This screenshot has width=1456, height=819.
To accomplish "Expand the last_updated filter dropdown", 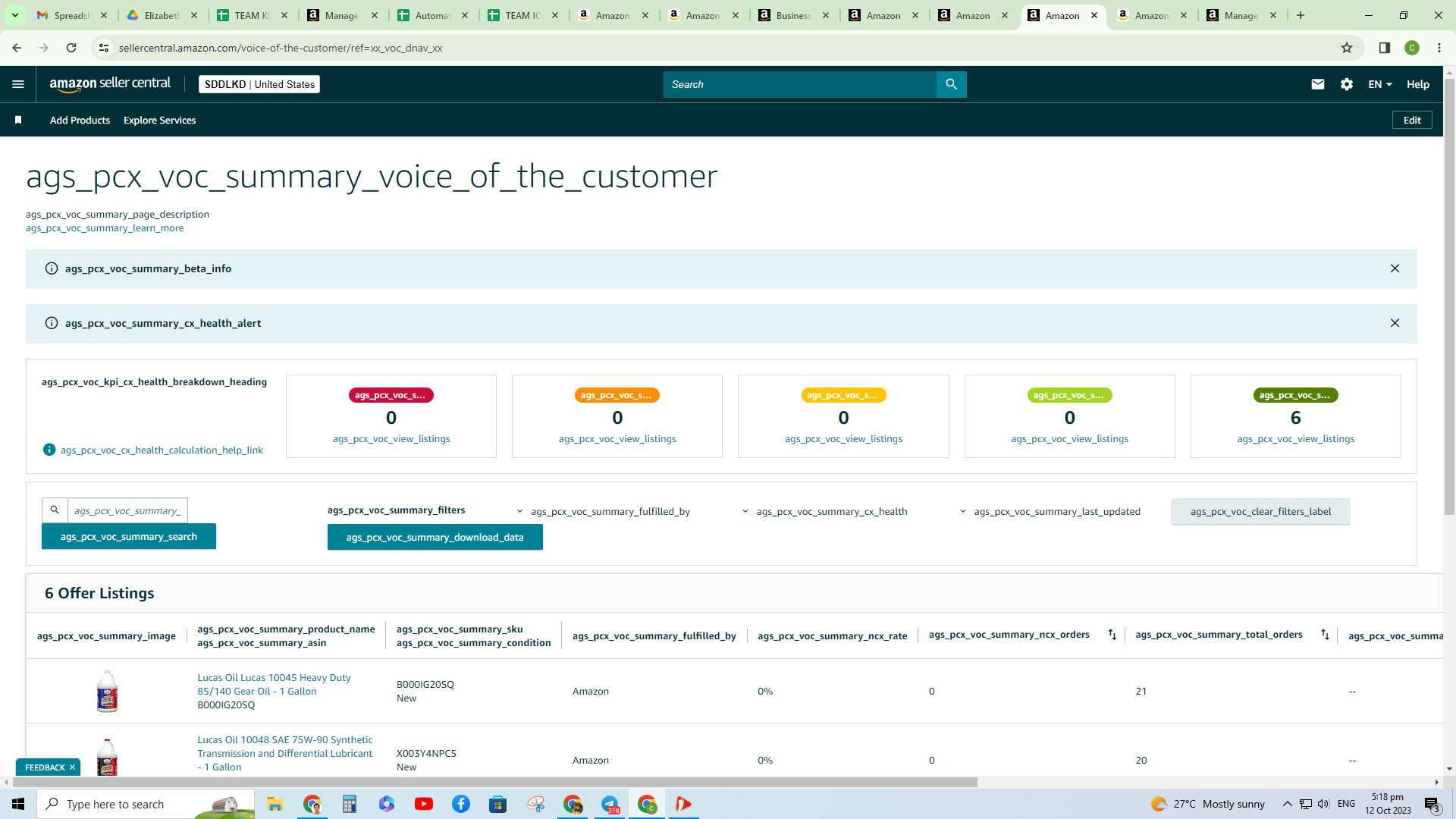I will click(x=1050, y=512).
